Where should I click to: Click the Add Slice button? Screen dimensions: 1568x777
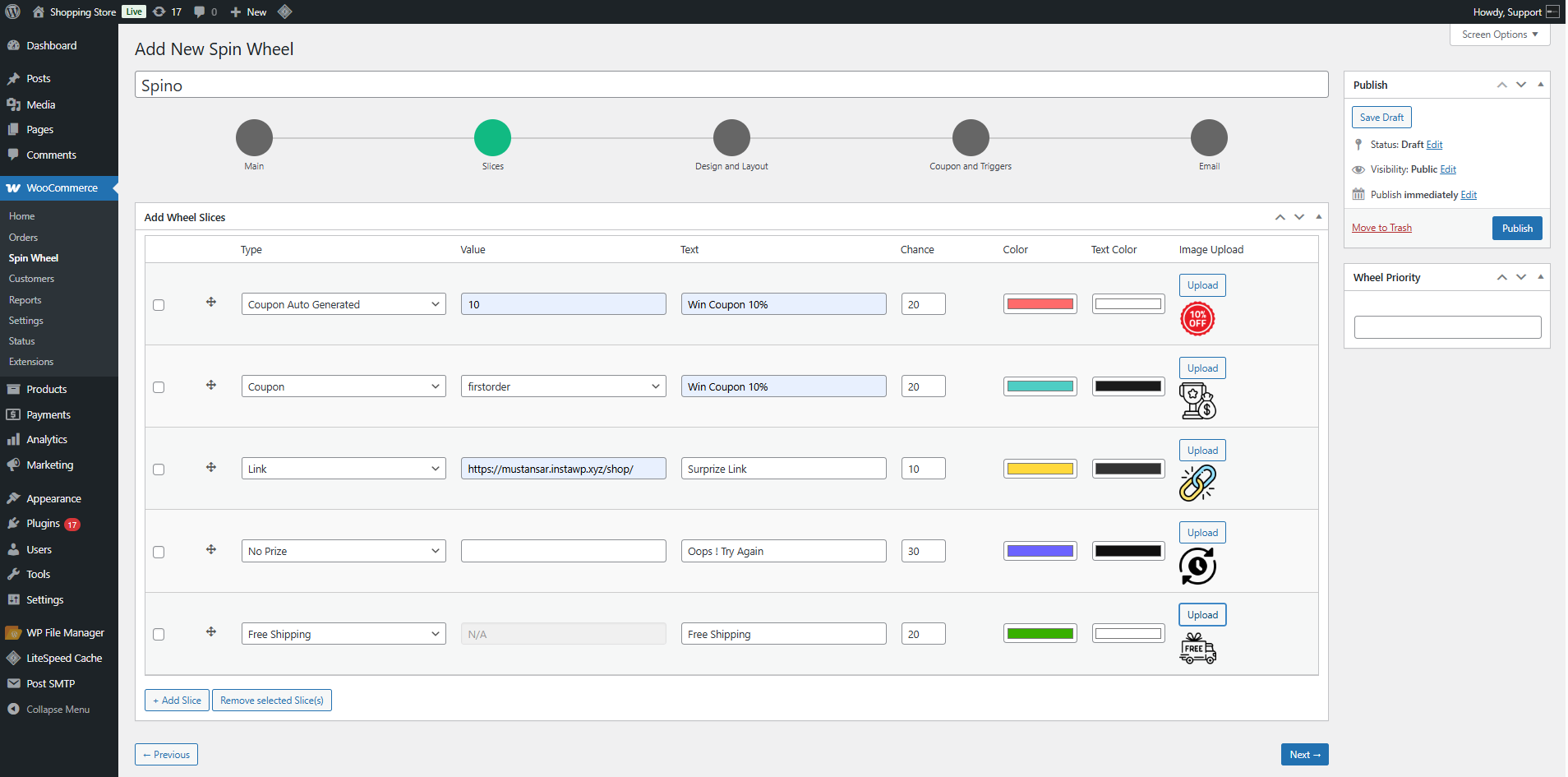tap(178, 701)
